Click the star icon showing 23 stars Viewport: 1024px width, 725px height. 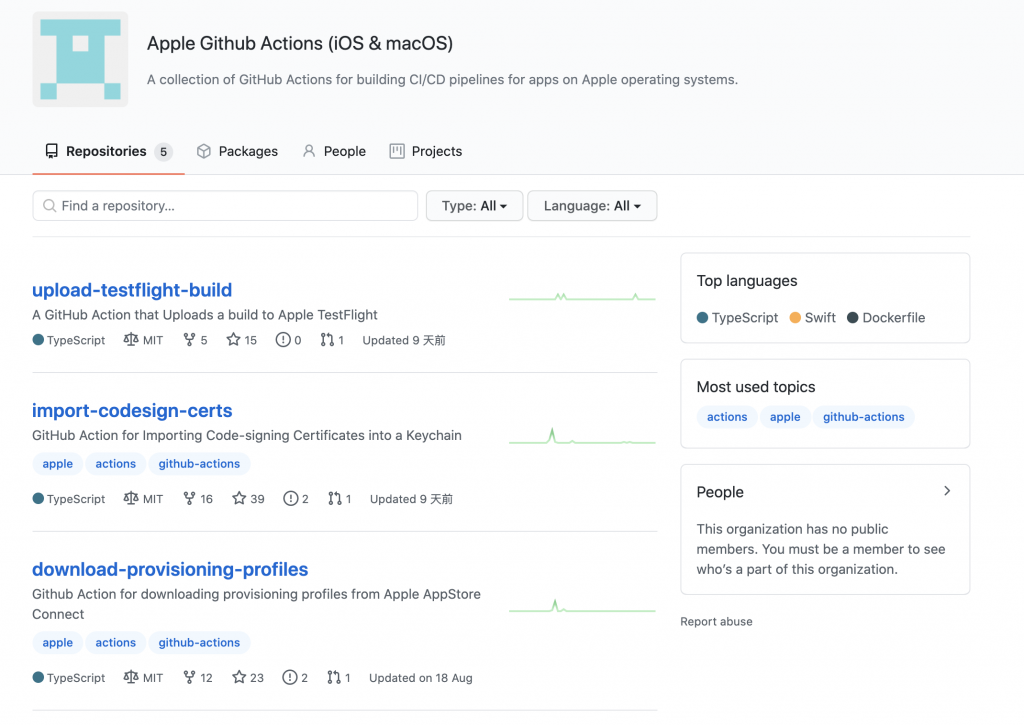point(239,677)
